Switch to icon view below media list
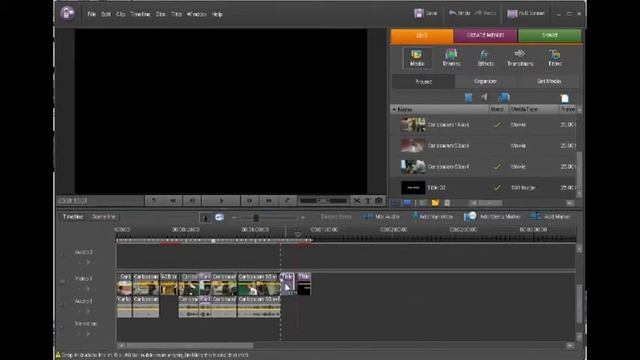 407,203
